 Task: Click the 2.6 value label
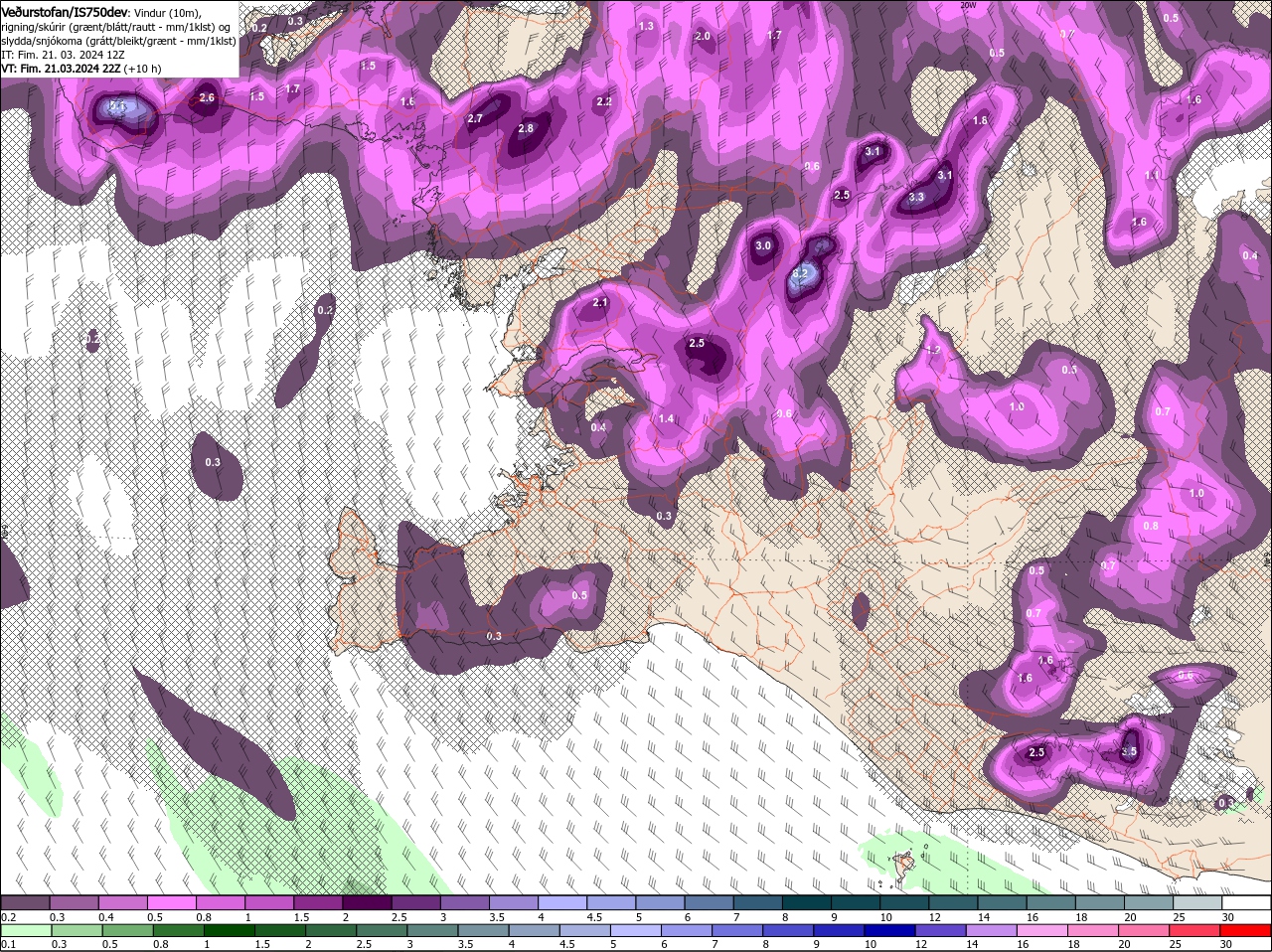[x=207, y=97]
